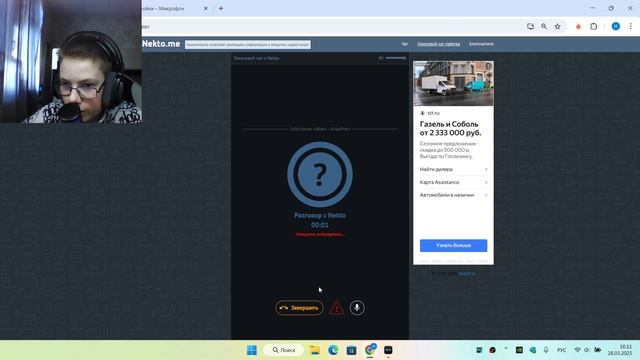This screenshot has width=640, height=360.
Task: Open the Чат menu item
Action: tap(404, 44)
